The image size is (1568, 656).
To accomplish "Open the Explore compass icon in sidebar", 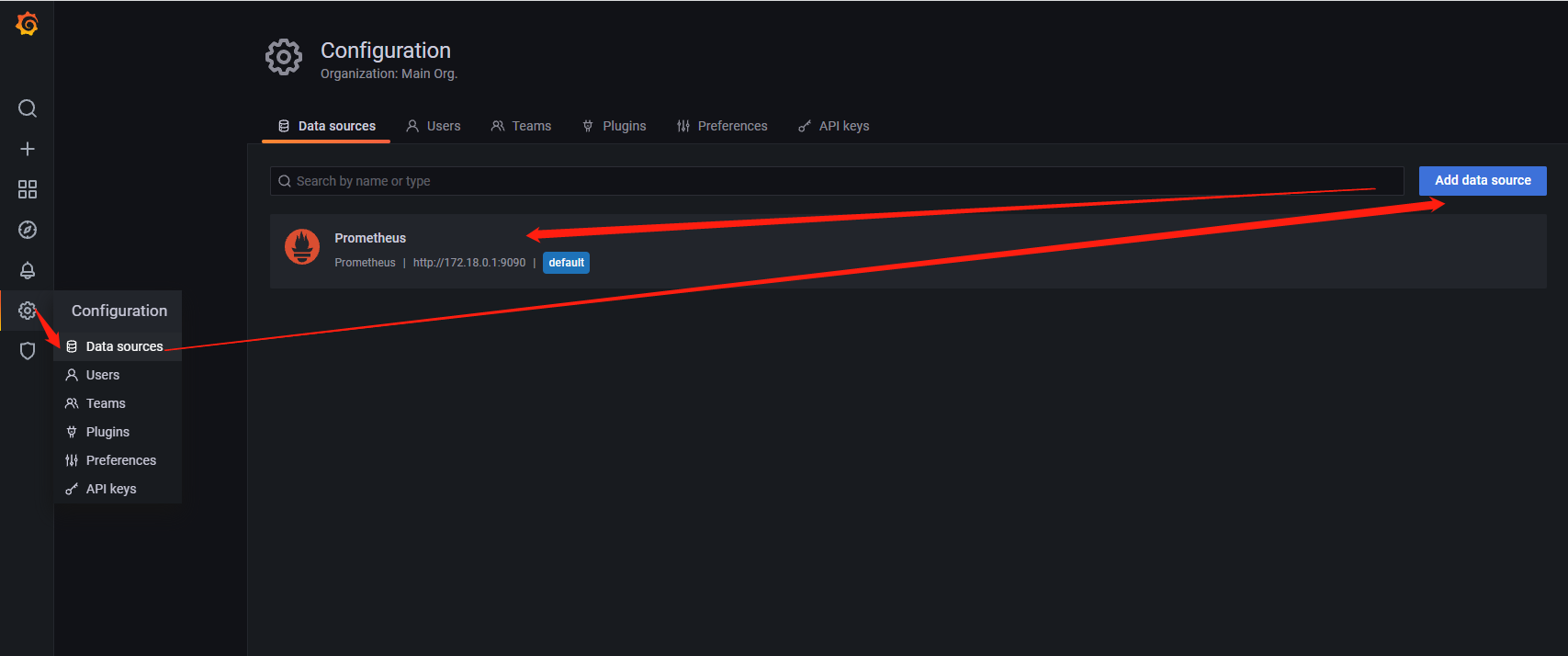I will pos(28,230).
